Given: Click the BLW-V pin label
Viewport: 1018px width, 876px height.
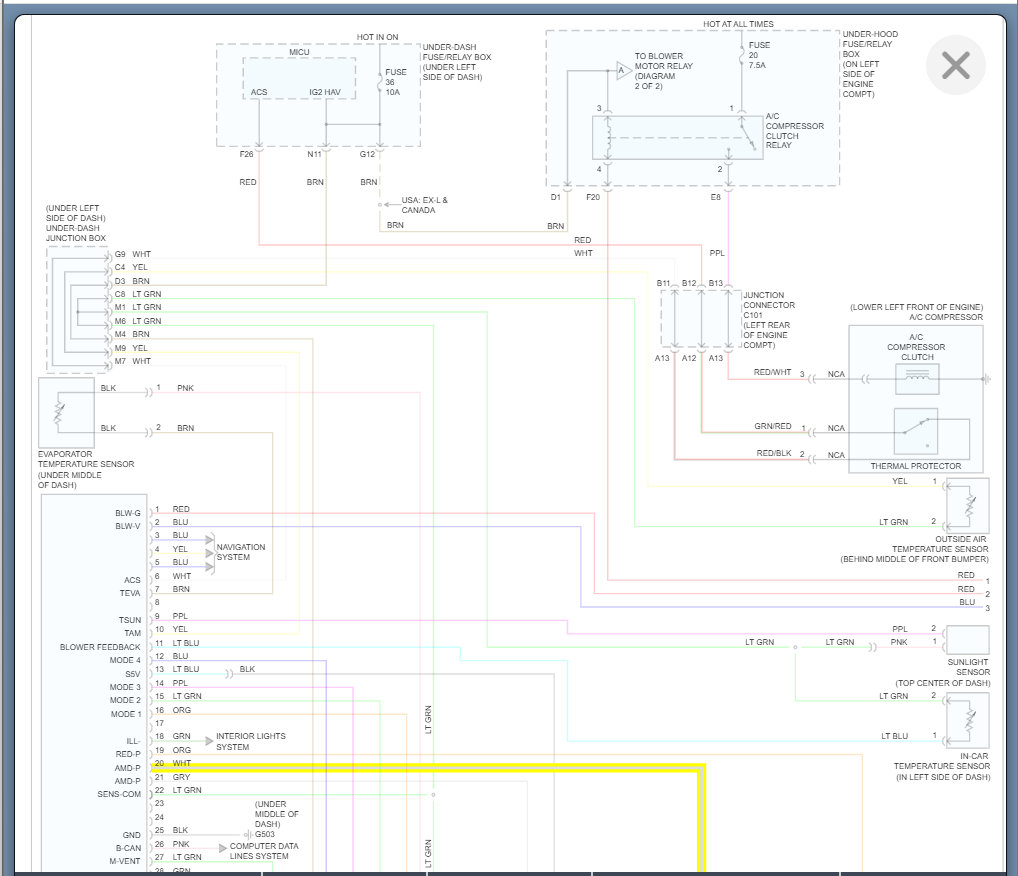Looking at the screenshot, I should click(128, 526).
